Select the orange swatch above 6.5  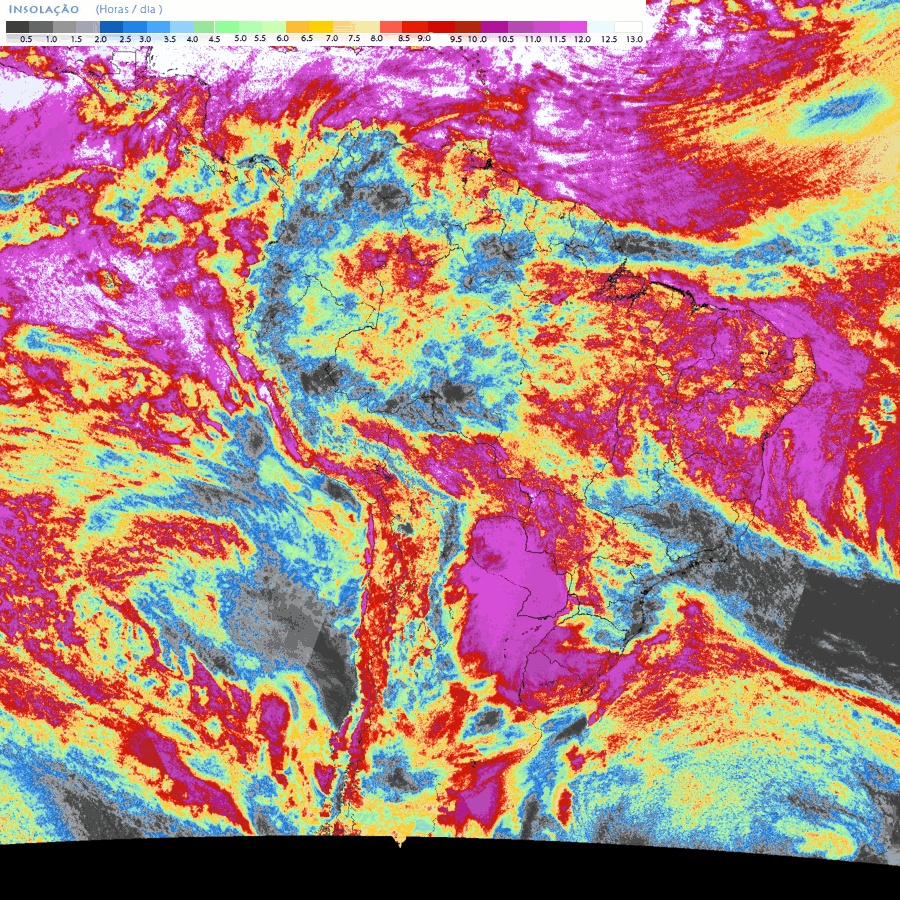[x=297, y=26]
